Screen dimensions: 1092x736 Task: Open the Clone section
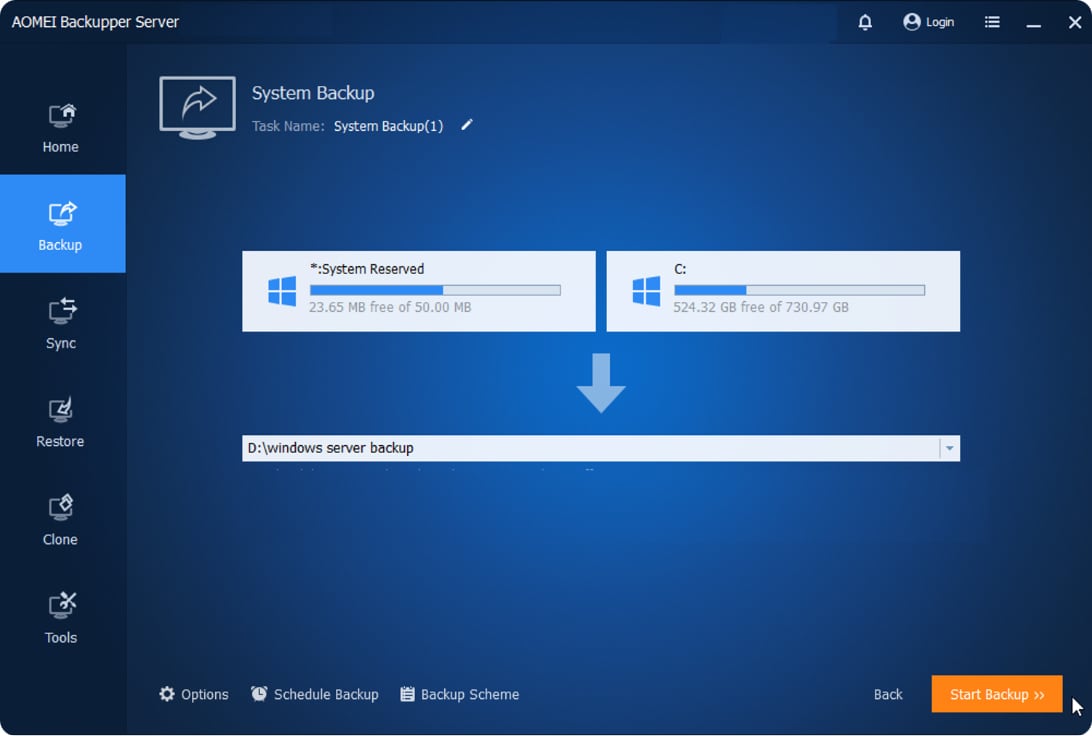click(61, 519)
